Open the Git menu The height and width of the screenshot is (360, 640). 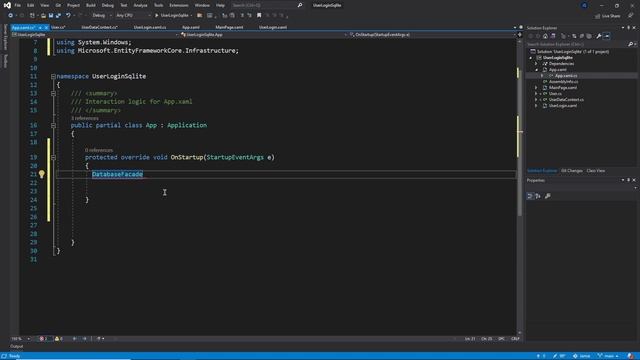point(58,5)
